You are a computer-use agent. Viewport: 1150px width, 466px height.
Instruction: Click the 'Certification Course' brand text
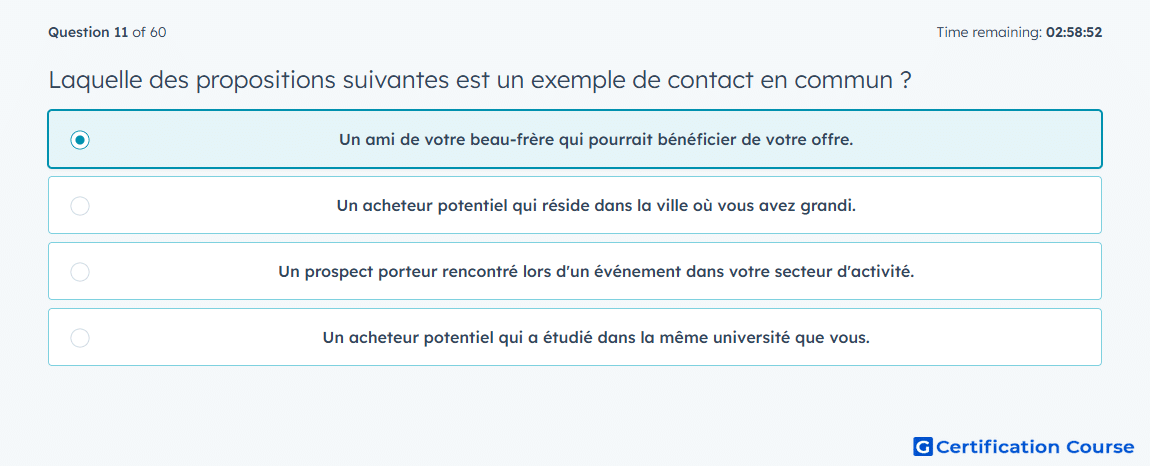point(1035,446)
